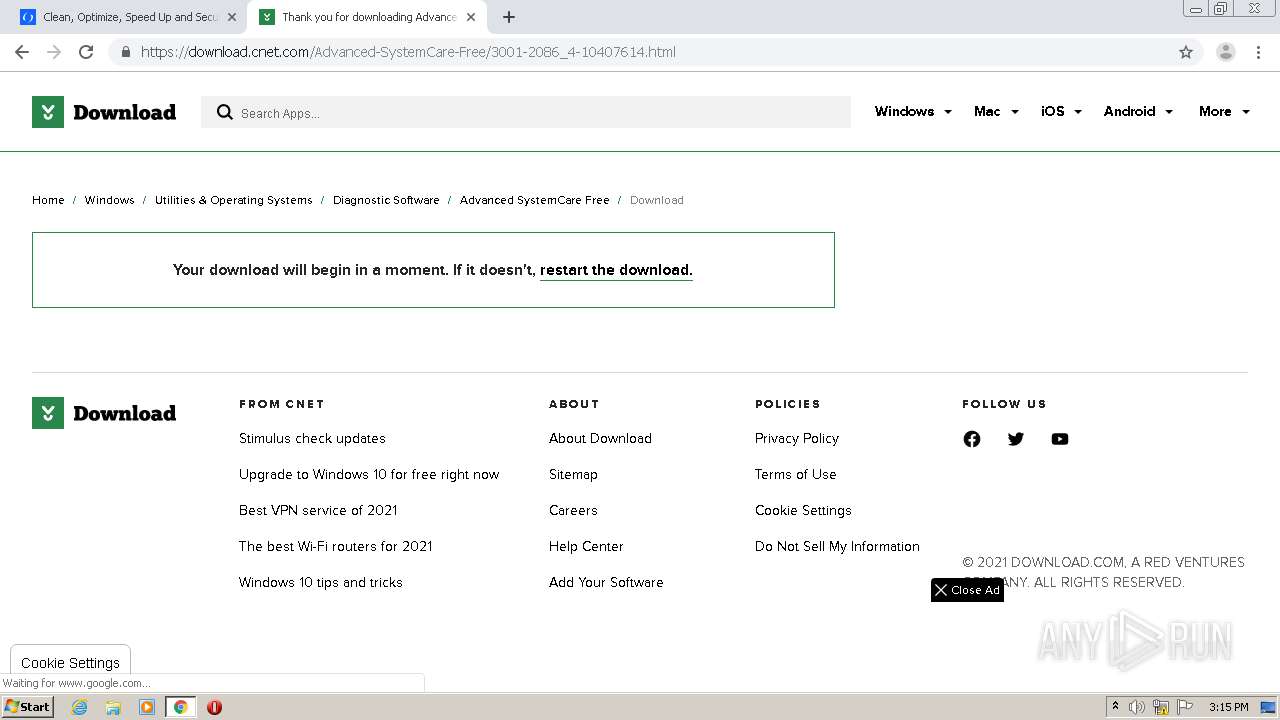Open CNET YouTube channel icon

(1060, 439)
